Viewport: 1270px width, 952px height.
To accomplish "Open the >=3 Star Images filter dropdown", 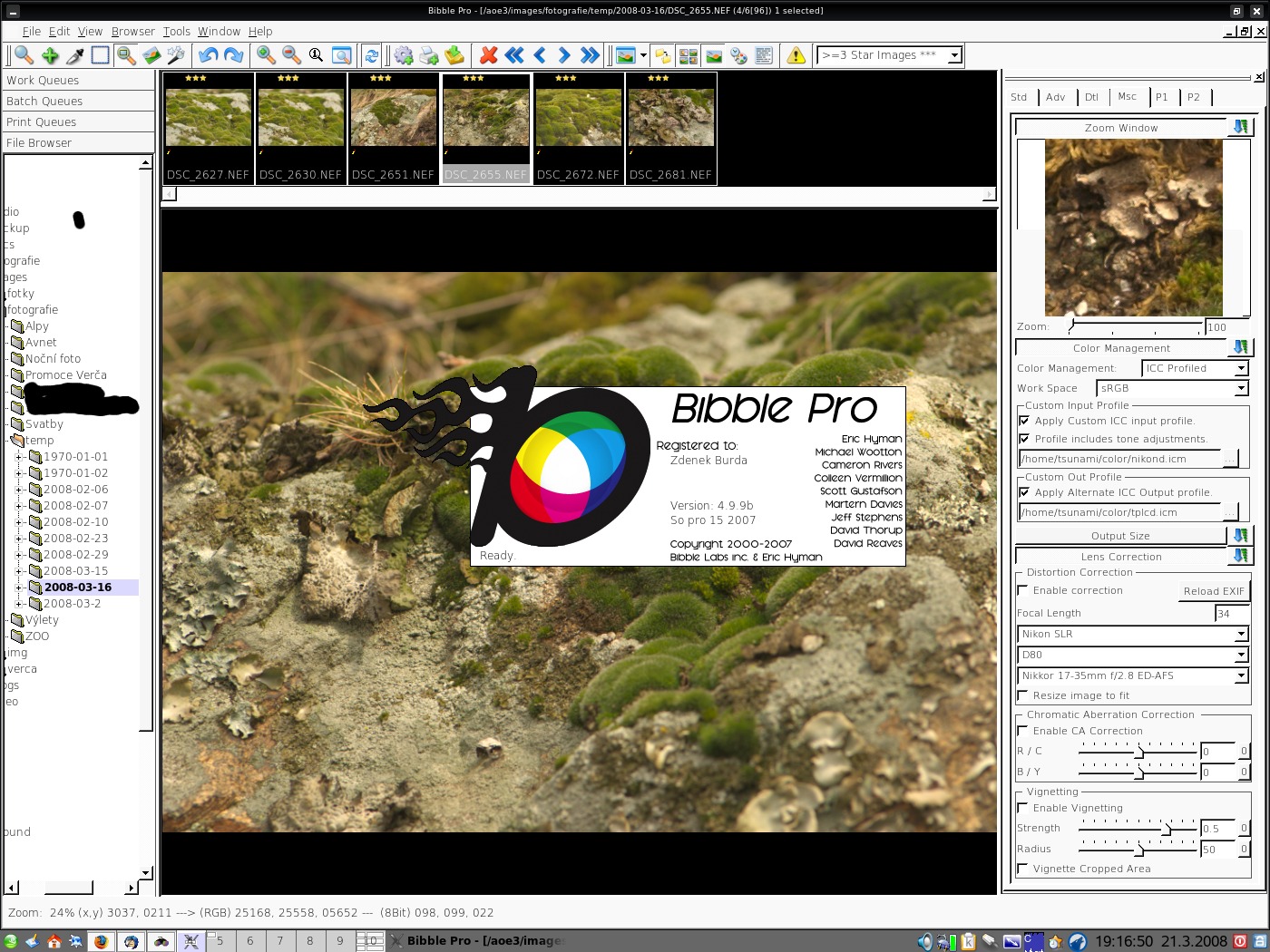I will point(954,55).
